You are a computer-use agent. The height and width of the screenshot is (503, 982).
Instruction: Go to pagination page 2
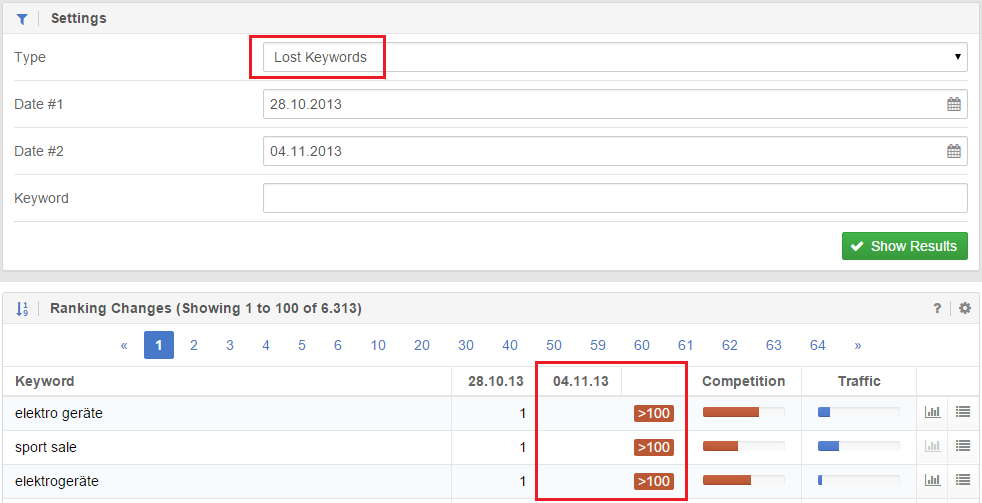[194, 345]
